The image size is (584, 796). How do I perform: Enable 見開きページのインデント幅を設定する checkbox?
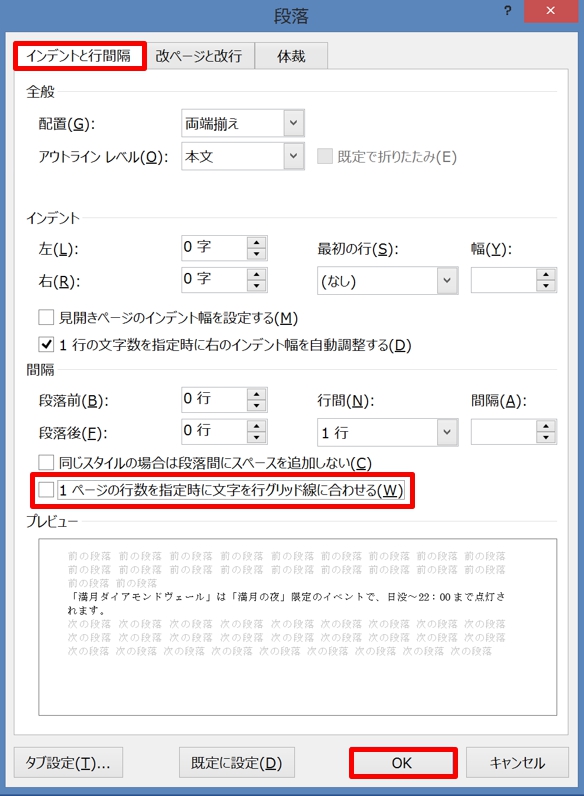(46, 318)
